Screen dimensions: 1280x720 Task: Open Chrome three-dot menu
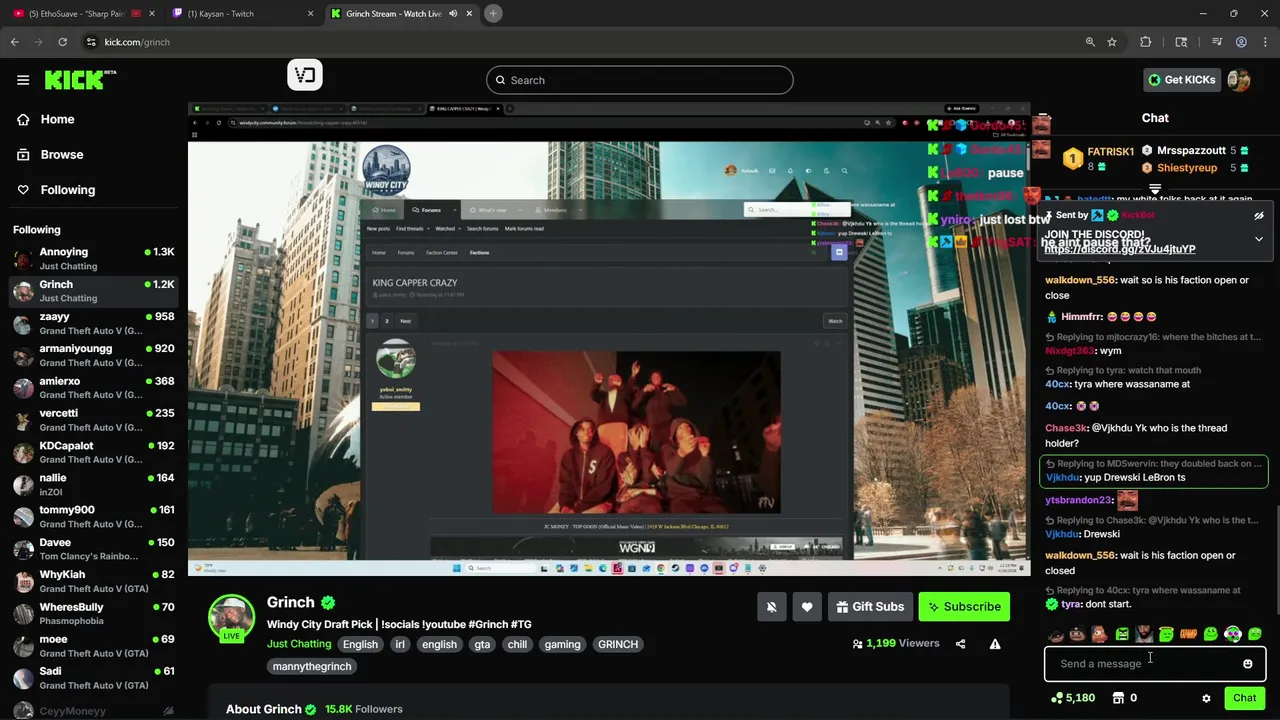(1265, 42)
